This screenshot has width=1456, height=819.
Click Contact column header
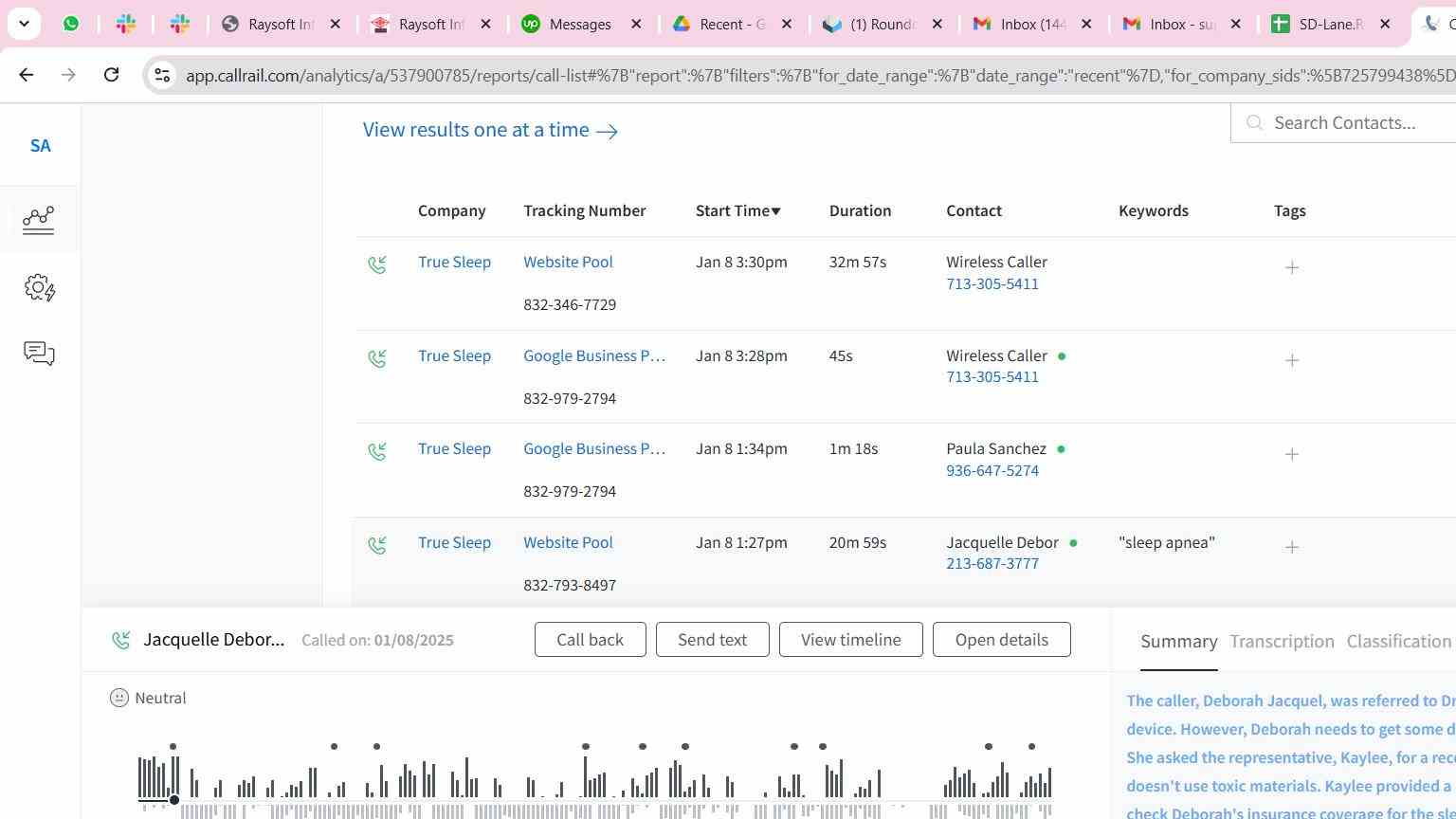click(974, 210)
